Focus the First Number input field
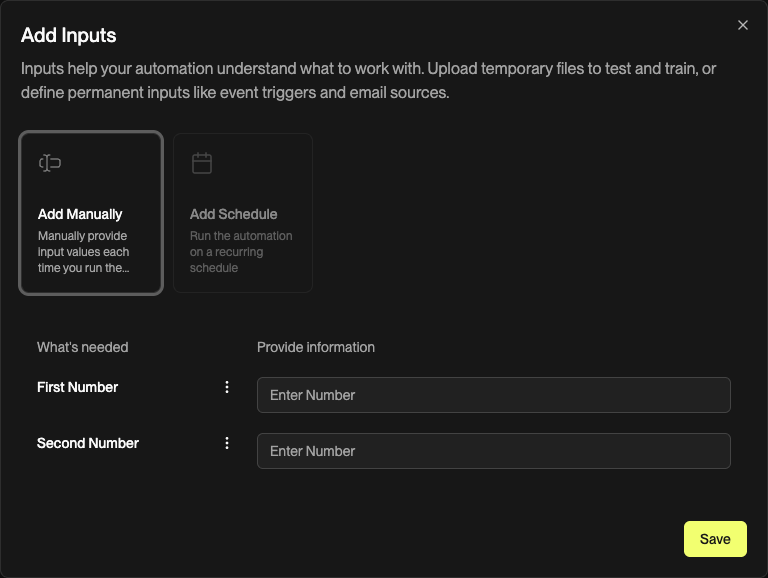 coord(493,395)
